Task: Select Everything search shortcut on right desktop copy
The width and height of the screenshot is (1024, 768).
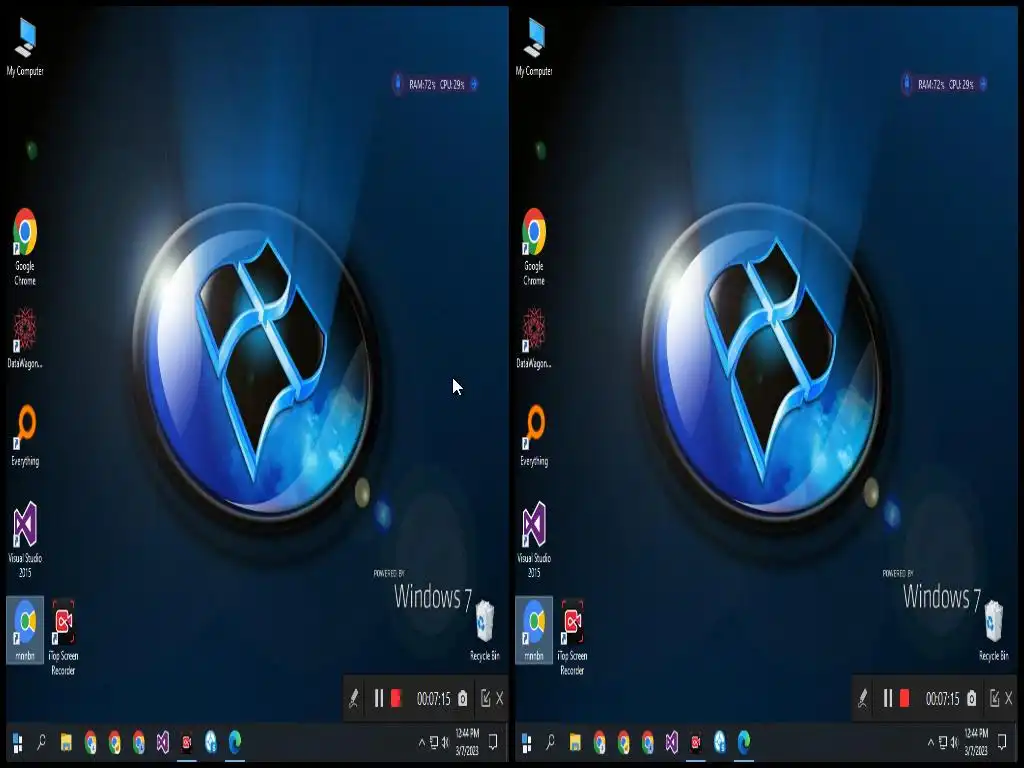Action: pos(534,436)
